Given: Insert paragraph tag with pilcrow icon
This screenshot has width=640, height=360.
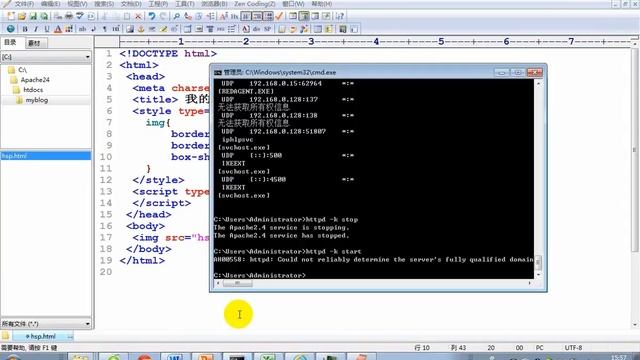Looking at the screenshot, I should click(x=105, y=29).
